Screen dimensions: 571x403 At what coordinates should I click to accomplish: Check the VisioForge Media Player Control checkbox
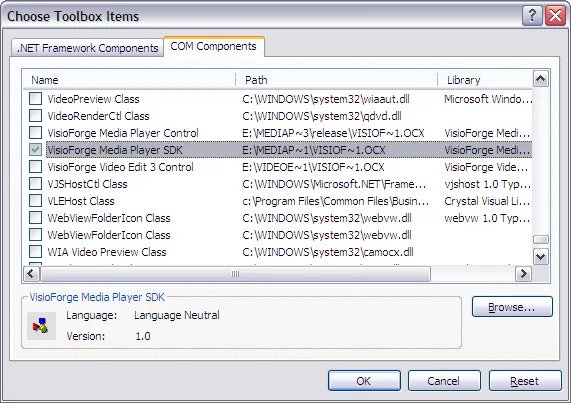pyautogui.click(x=35, y=133)
